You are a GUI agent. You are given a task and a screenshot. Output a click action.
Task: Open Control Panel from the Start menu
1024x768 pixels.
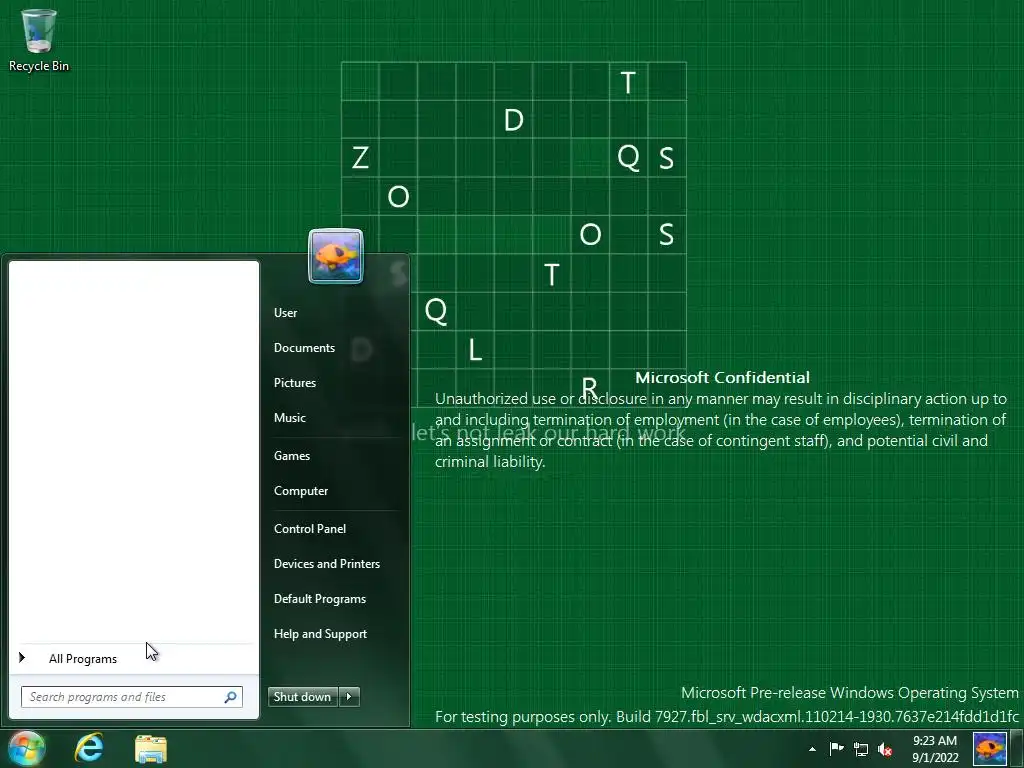(310, 529)
